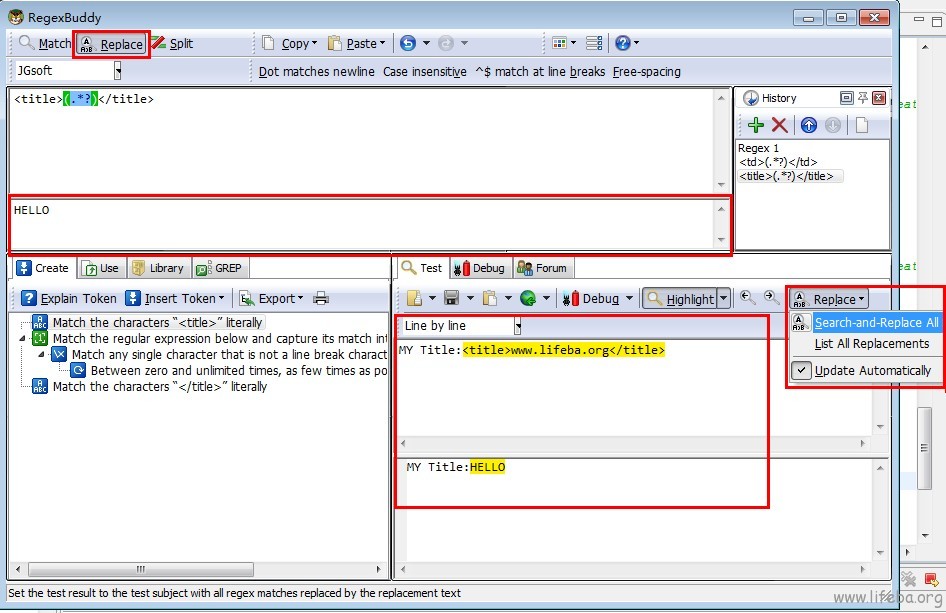The image size is (946, 613).
Task: Select 'Regex 1' in History list
Action: [x=758, y=148]
